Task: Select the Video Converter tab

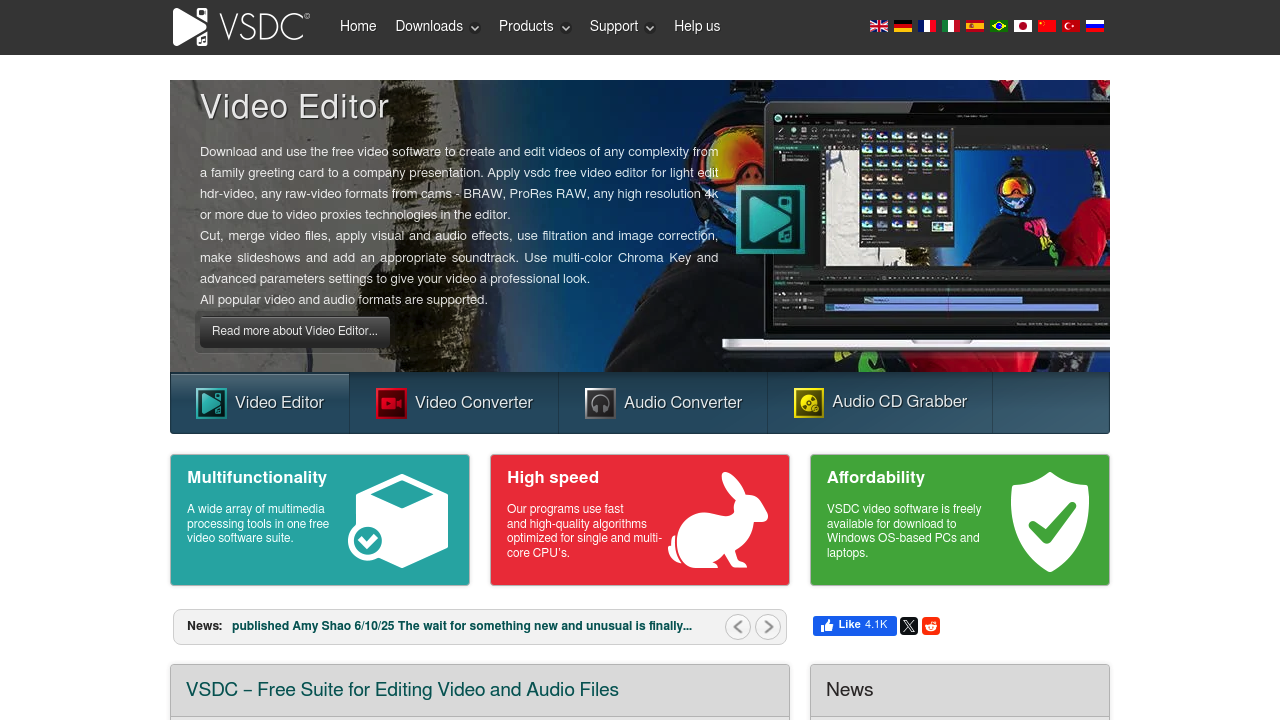Action: (454, 403)
